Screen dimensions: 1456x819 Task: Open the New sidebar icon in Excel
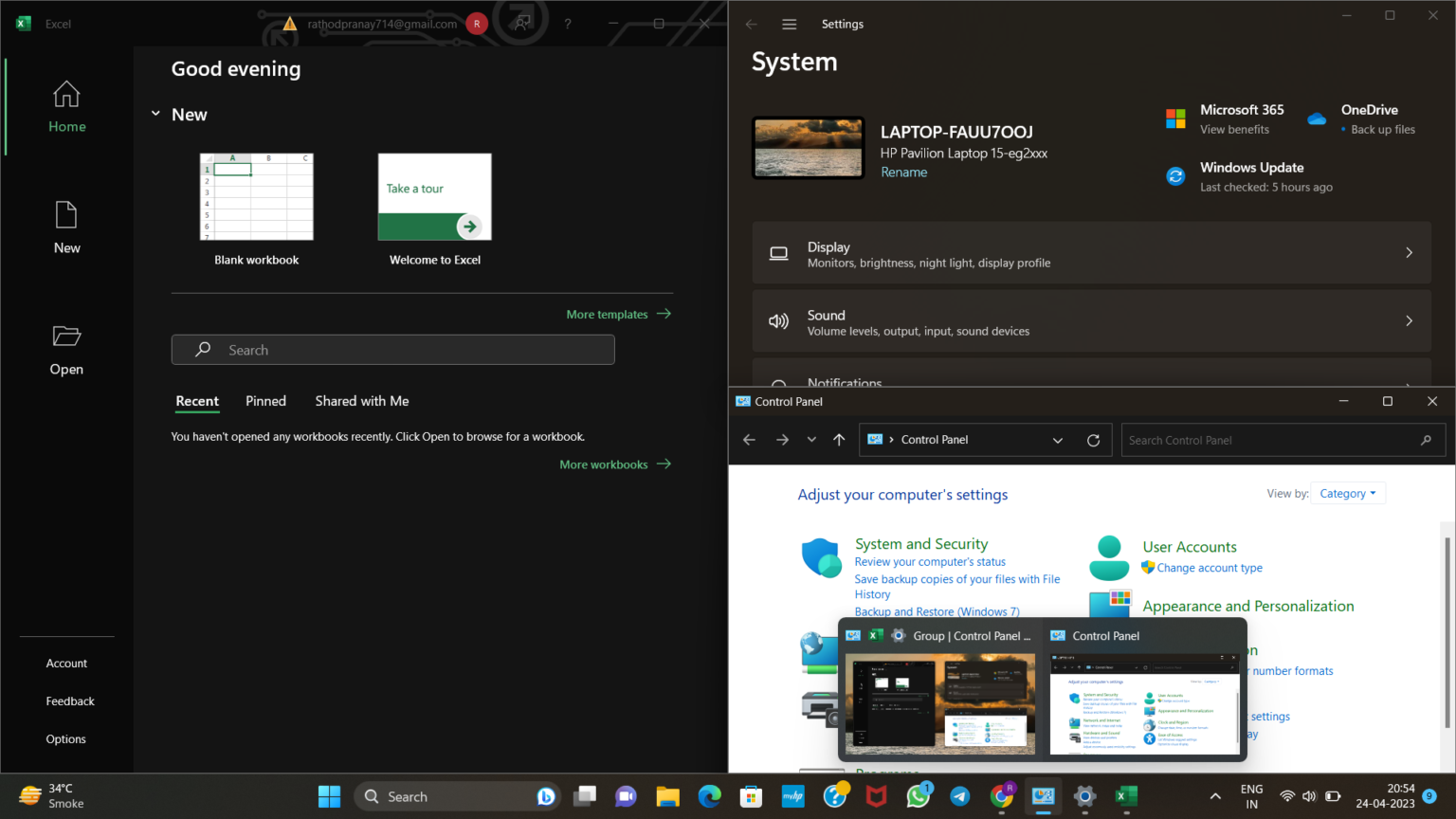[x=66, y=216]
